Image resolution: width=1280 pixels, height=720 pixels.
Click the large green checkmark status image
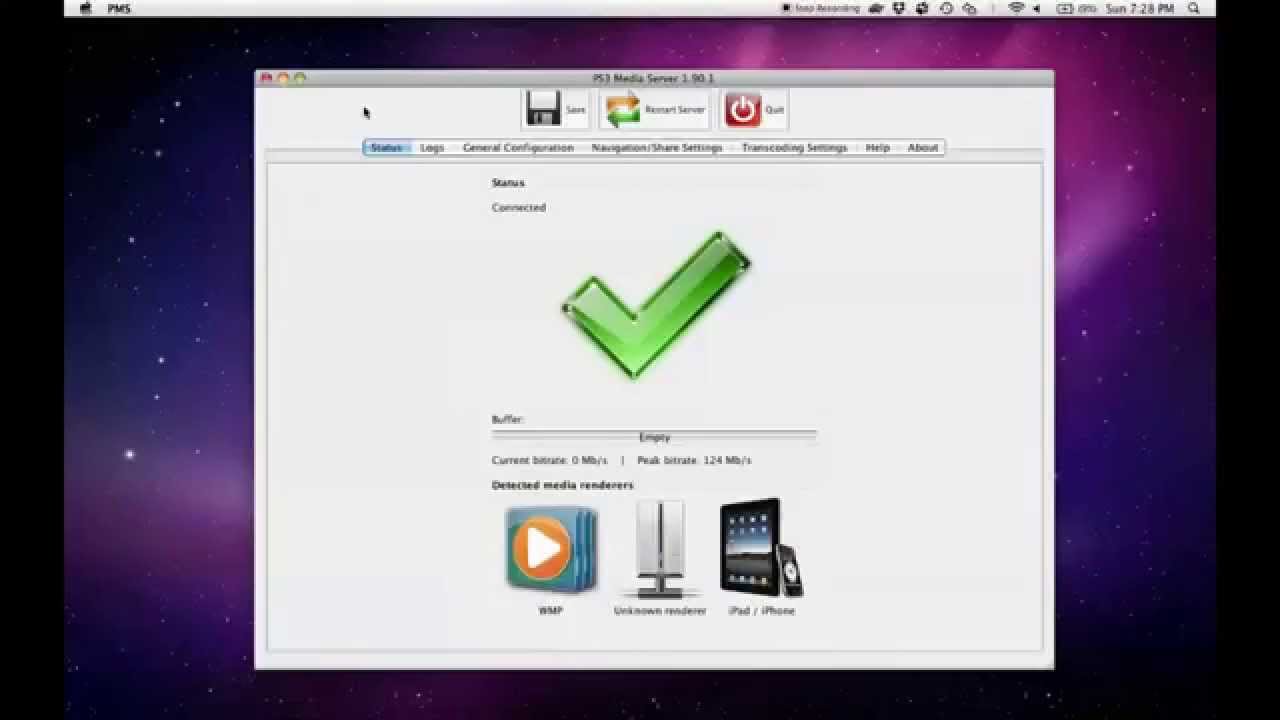[x=656, y=305]
